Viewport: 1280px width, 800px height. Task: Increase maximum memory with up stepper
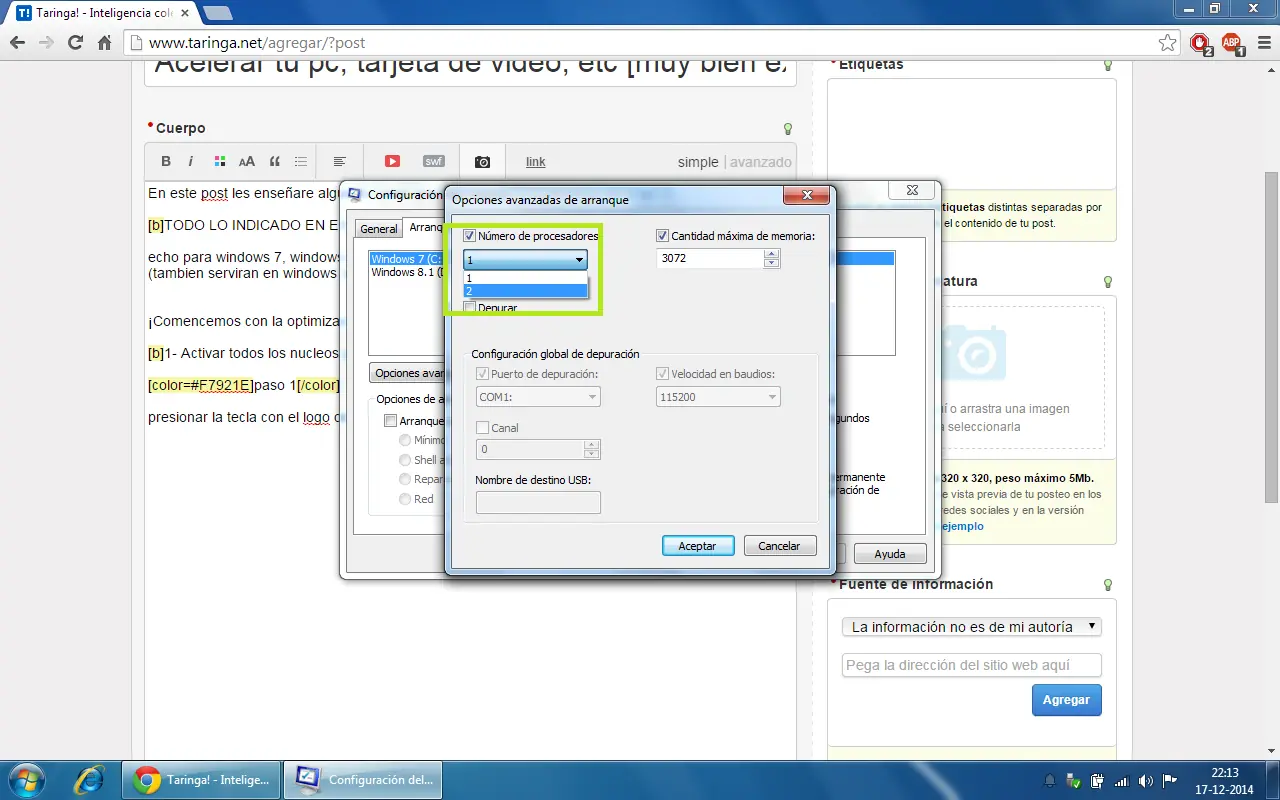[771, 254]
